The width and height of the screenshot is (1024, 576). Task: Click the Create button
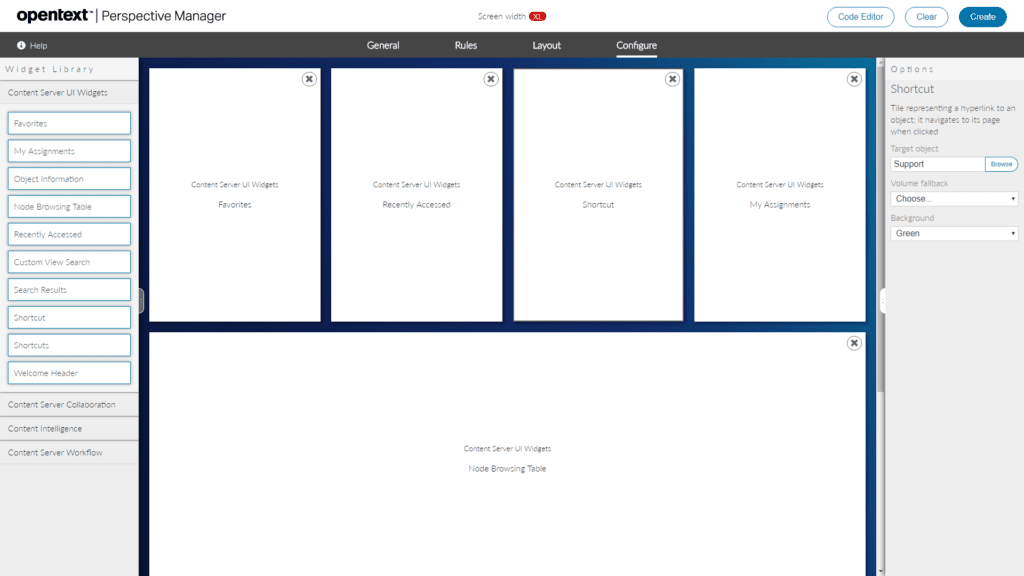click(982, 17)
